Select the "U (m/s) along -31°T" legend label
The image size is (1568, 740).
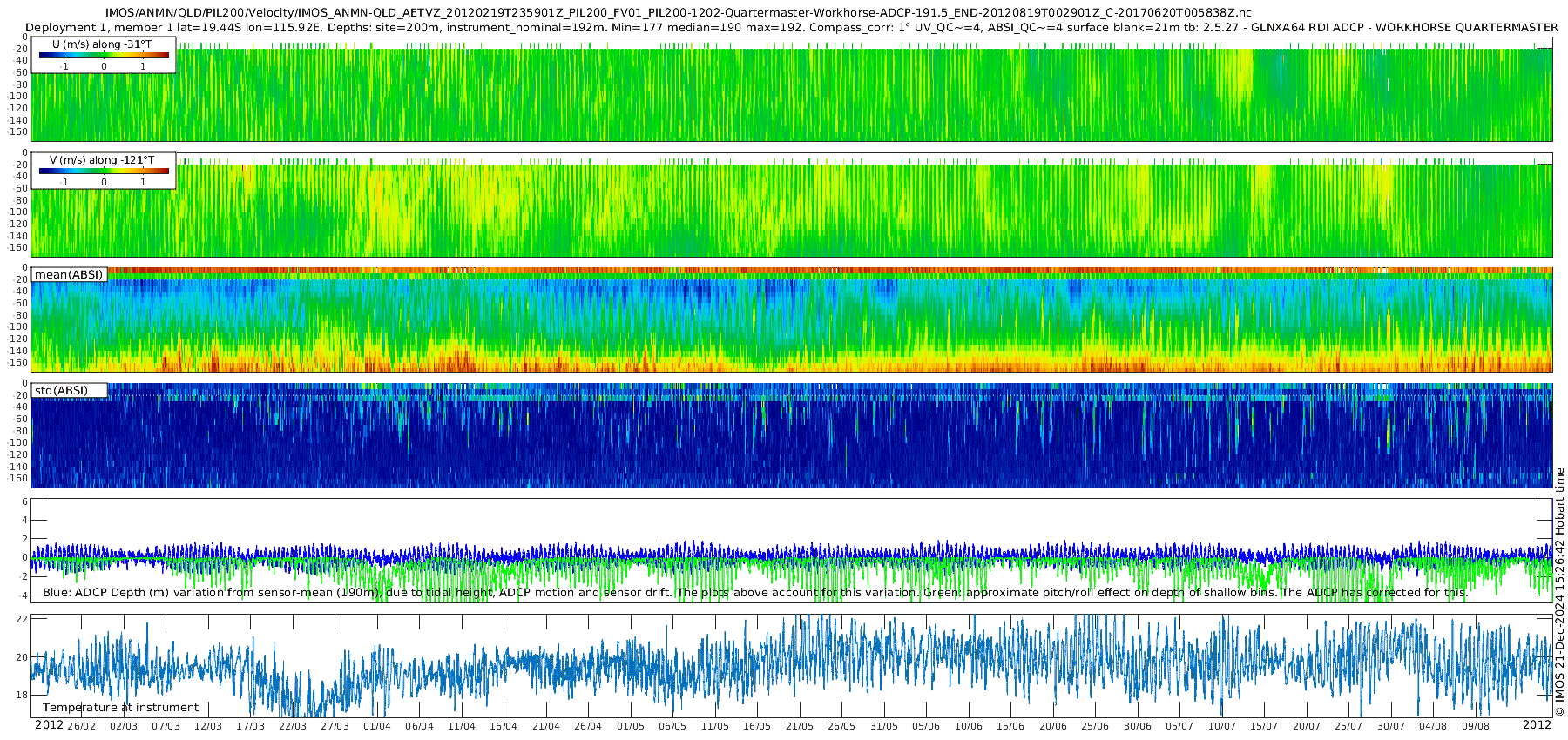click(103, 44)
